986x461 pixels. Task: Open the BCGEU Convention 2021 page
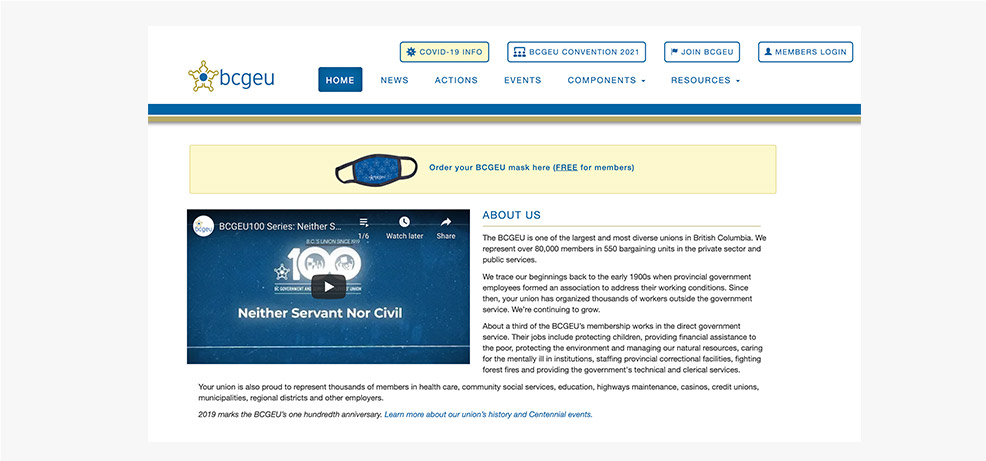pyautogui.click(x=576, y=52)
